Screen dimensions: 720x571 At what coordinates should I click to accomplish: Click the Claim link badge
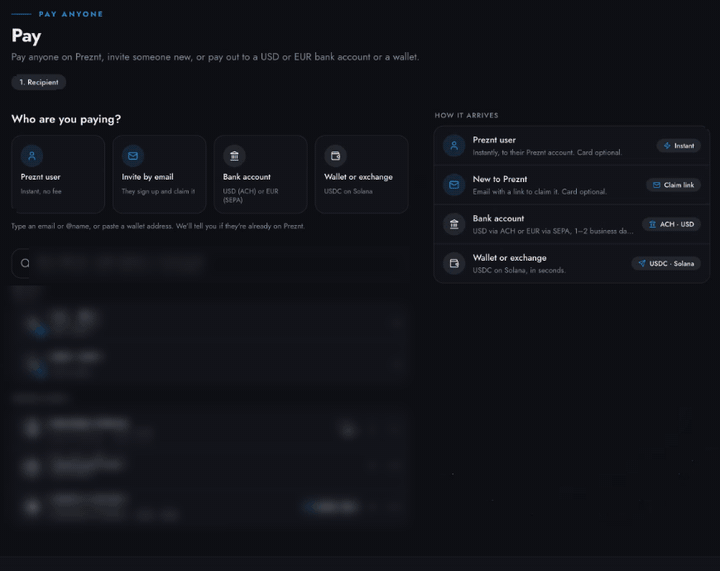click(673, 185)
